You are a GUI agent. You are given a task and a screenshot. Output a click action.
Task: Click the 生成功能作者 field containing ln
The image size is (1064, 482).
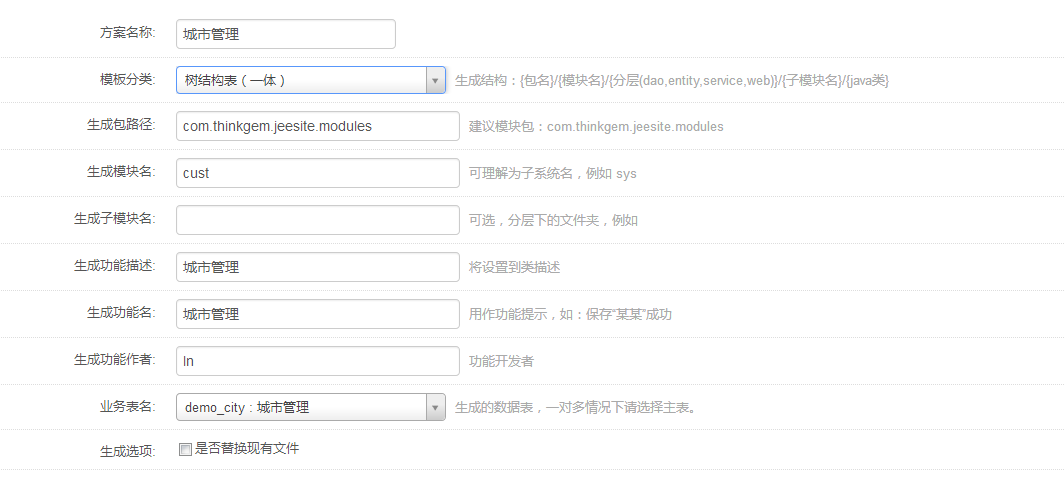[x=318, y=360]
